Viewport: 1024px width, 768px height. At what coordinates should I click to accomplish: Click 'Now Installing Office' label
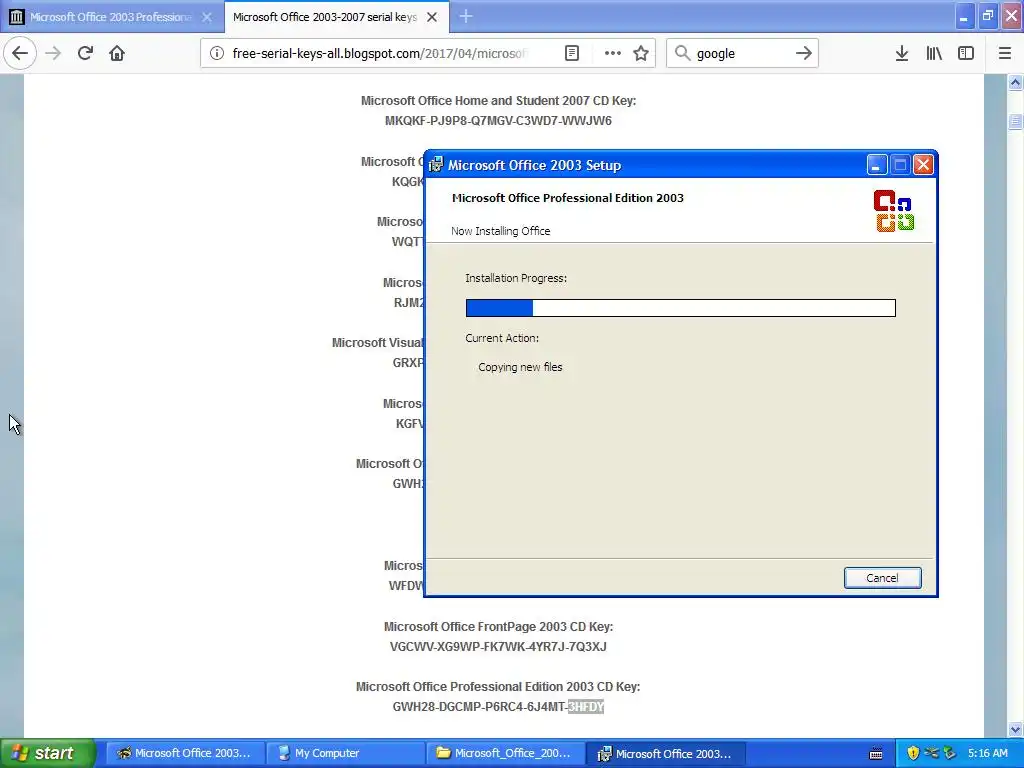pos(500,231)
